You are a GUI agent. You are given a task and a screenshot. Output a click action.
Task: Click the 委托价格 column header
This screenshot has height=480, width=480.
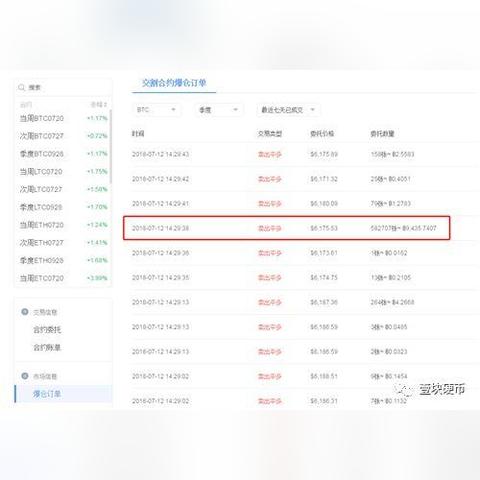coord(322,134)
